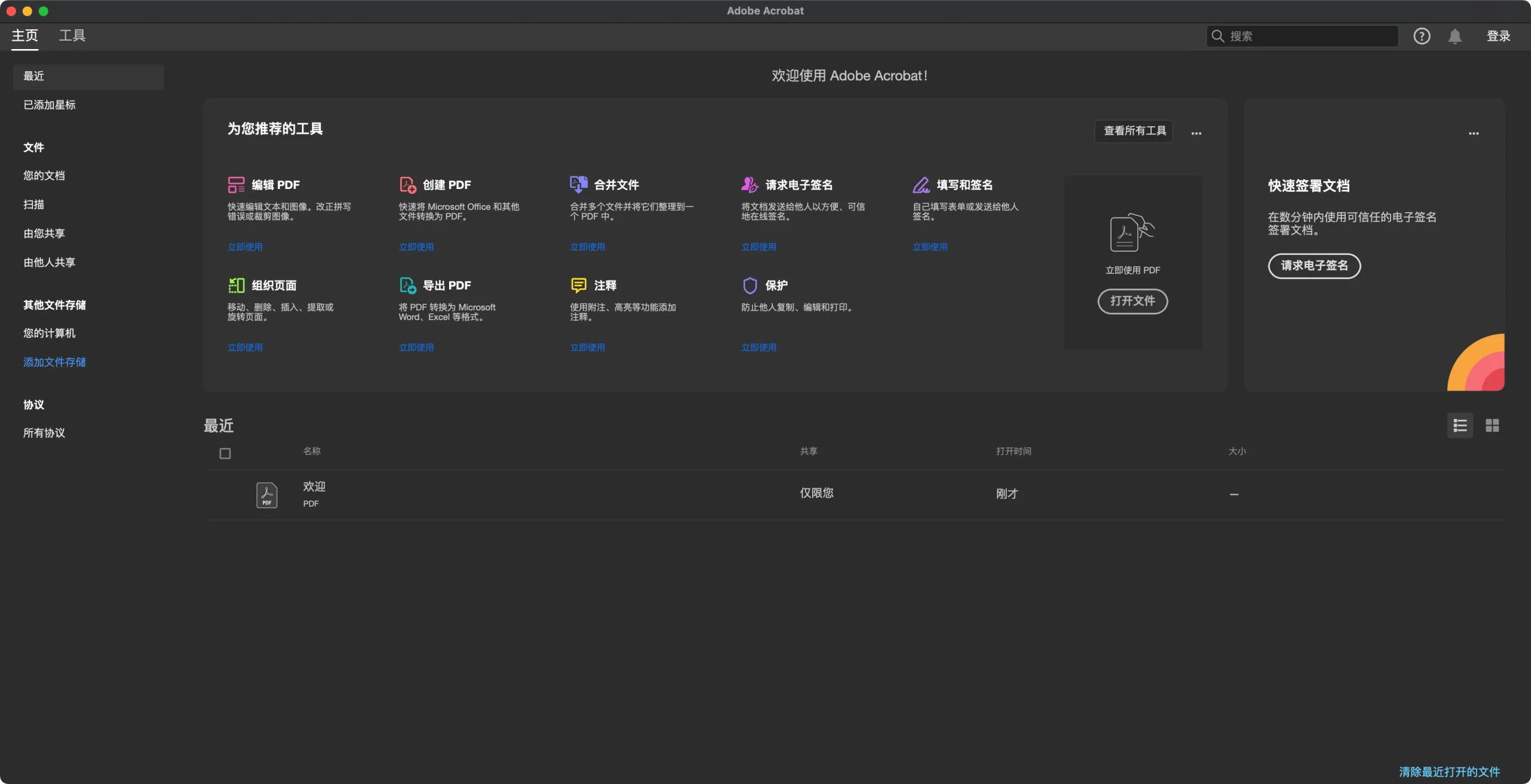
Task: Click the Protect shield icon
Action: [x=749, y=285]
